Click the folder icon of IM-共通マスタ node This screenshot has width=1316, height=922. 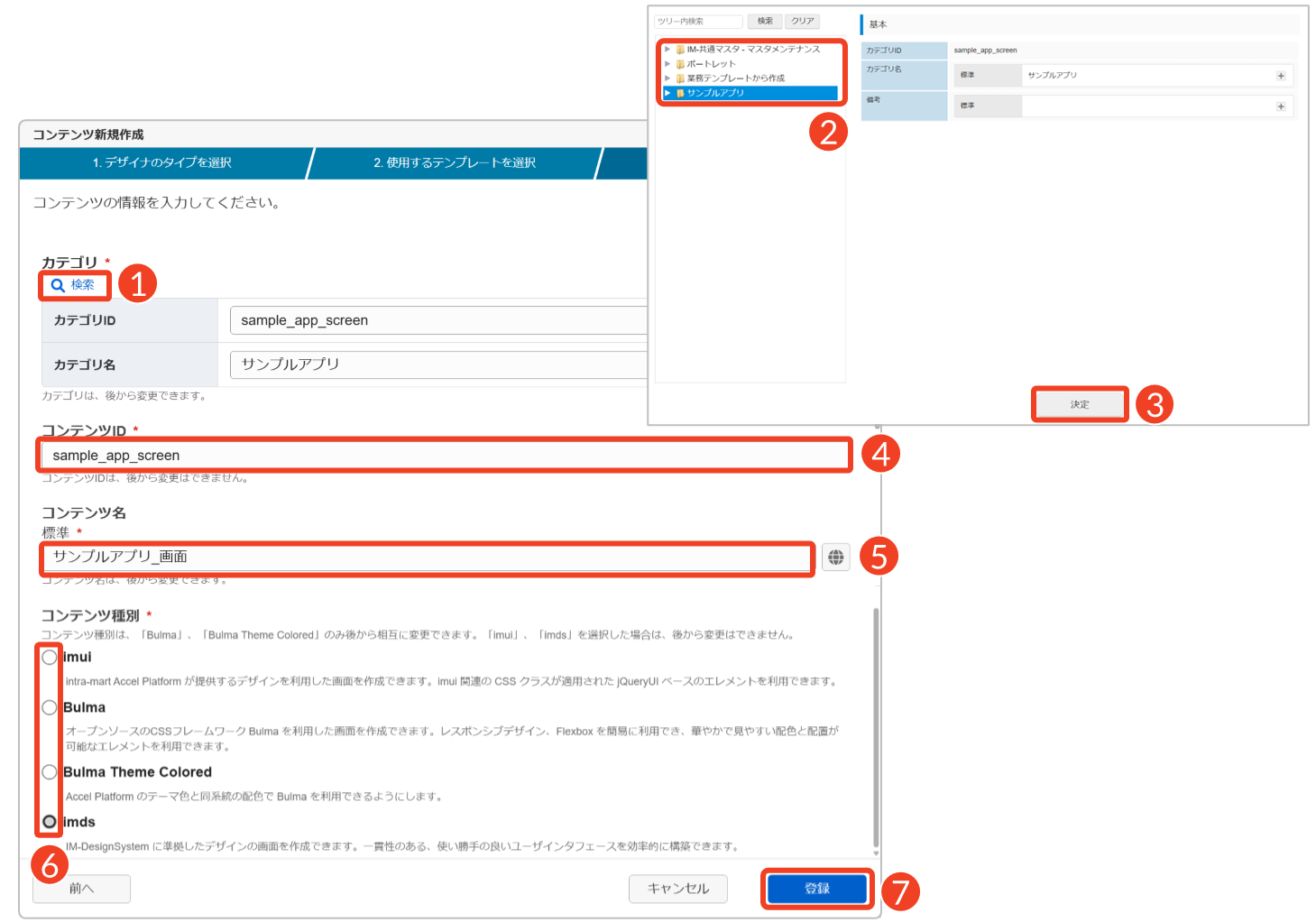[680, 50]
